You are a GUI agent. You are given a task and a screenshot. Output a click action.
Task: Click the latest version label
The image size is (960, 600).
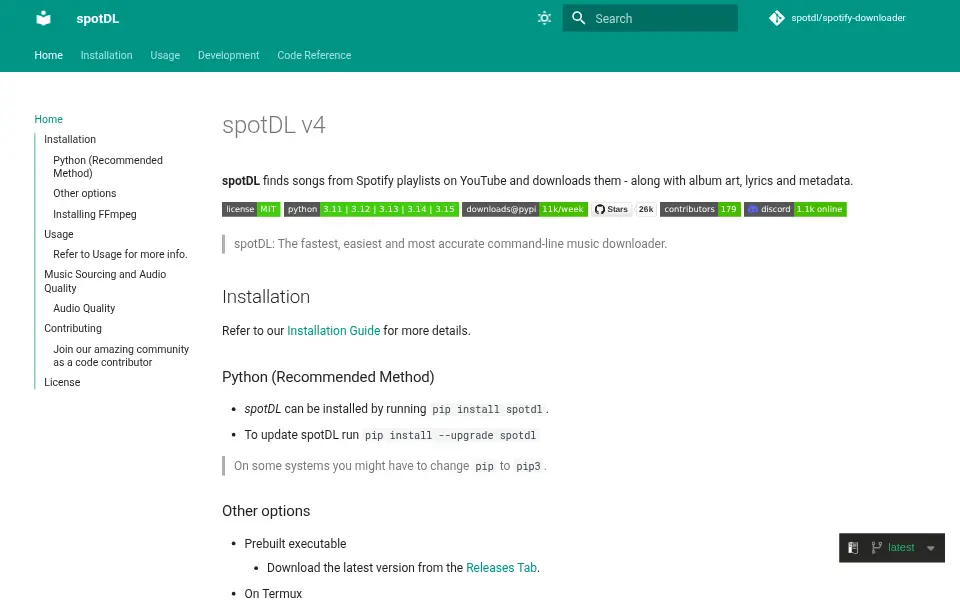pos(901,547)
